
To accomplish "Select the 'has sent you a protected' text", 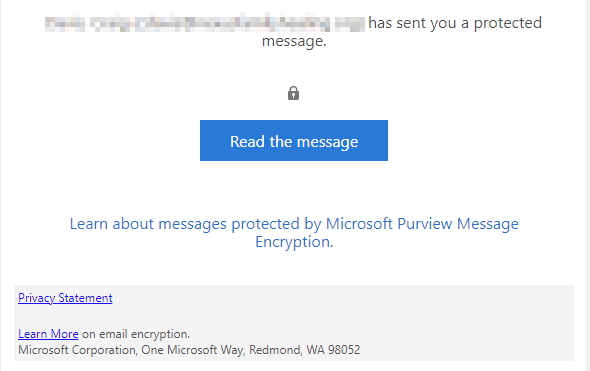I will click(x=455, y=23).
